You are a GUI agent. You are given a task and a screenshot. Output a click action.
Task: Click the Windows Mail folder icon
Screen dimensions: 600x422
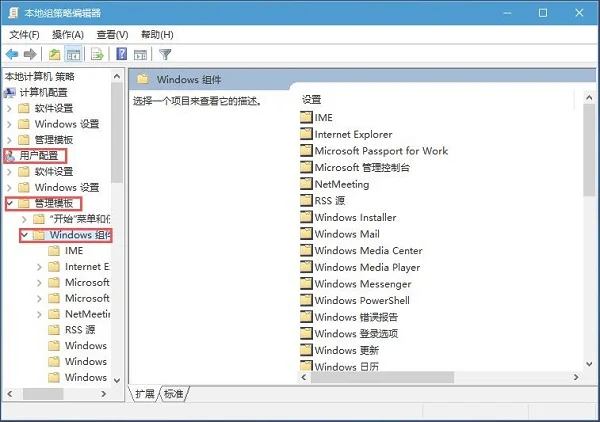tap(306, 233)
